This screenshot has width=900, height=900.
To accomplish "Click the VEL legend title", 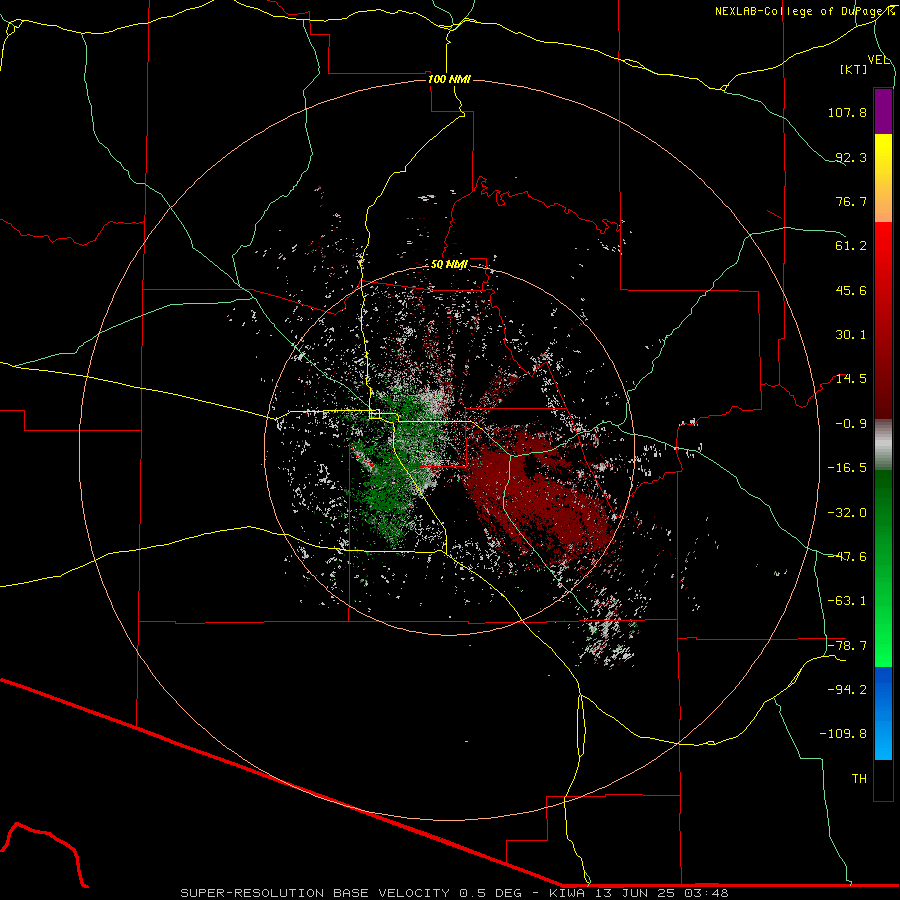I will 879,60.
